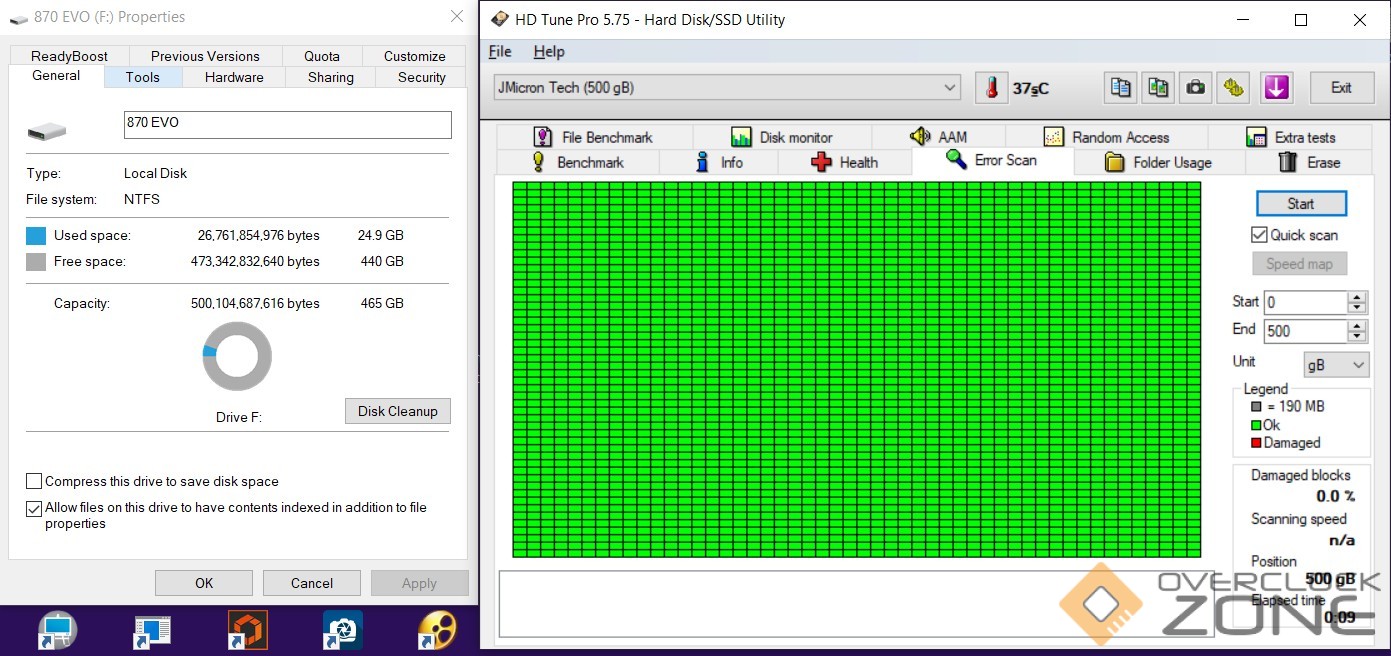Screen dimensions: 1391x656
Task: Increase the Start value with up arrow
Action: pos(1357,297)
